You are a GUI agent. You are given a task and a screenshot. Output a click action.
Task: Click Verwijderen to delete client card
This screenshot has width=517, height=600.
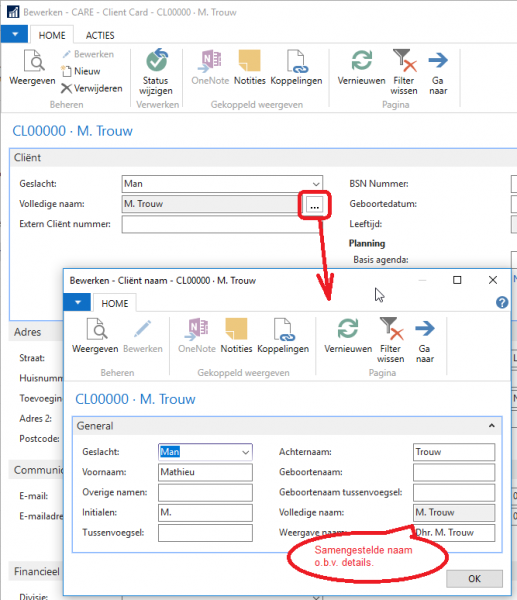pyautogui.click(x=92, y=88)
